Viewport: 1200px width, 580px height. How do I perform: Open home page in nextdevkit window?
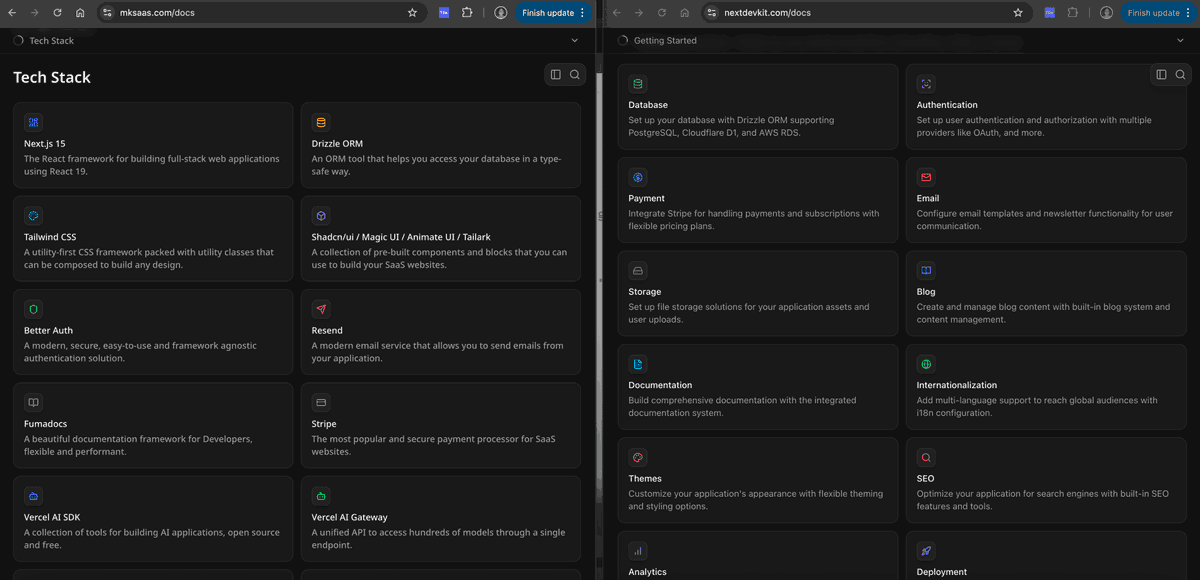click(x=685, y=13)
